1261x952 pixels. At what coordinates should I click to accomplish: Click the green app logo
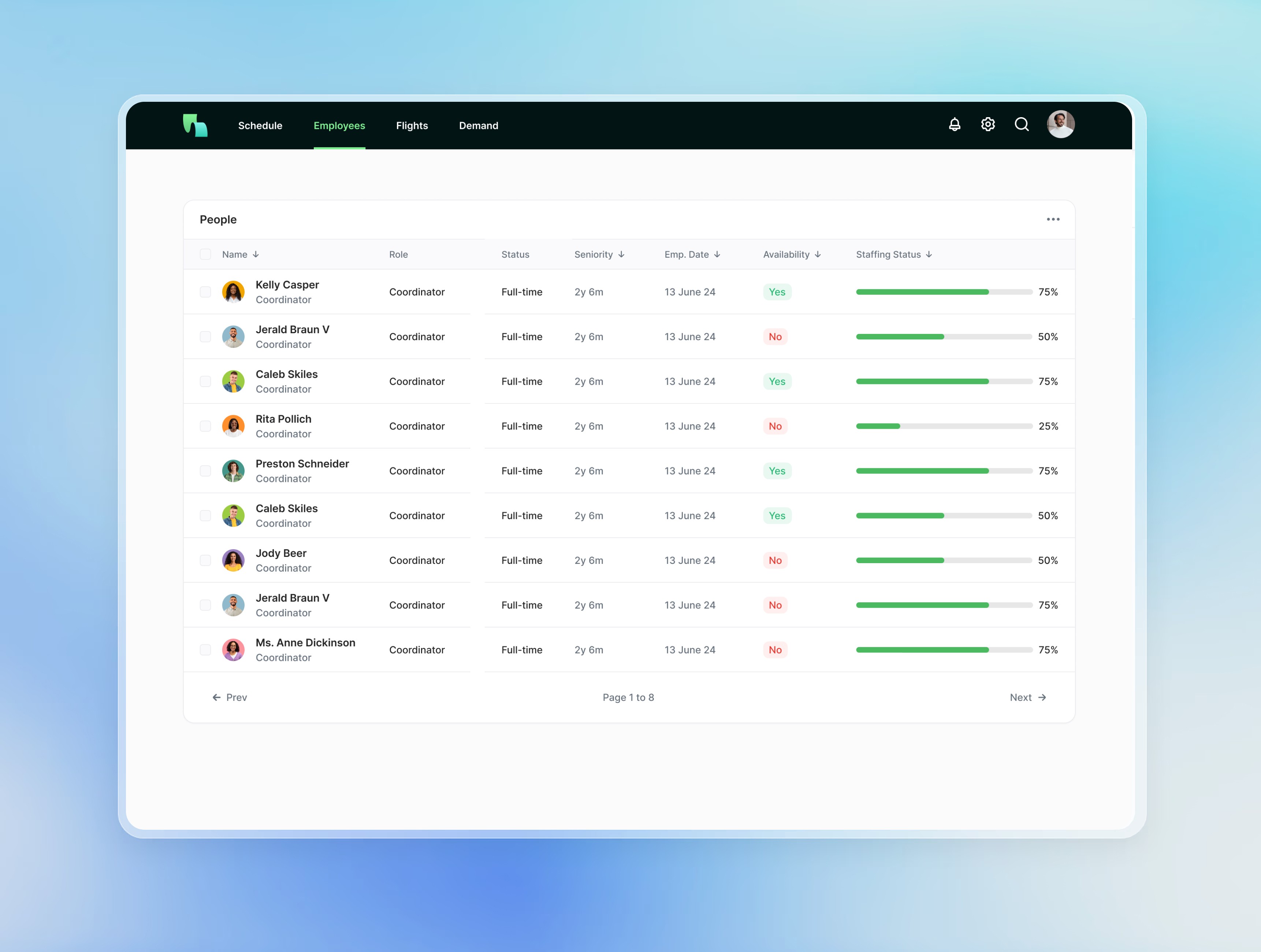(x=195, y=126)
